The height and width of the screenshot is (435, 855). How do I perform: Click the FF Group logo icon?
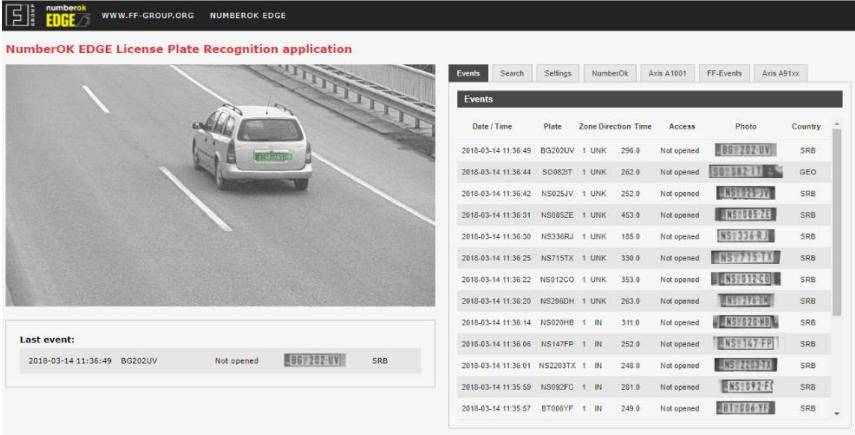point(17,17)
